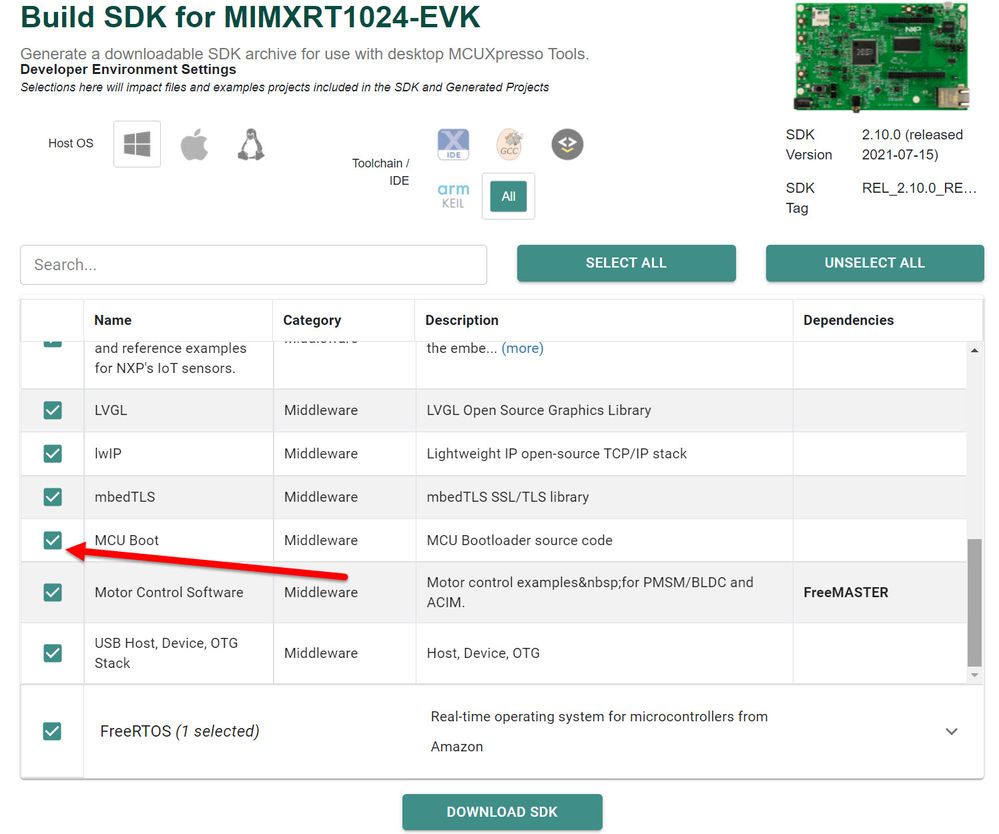Screen dimensions: 999x834
Task: Uncheck the LVGL checkbox
Action: click(53, 410)
